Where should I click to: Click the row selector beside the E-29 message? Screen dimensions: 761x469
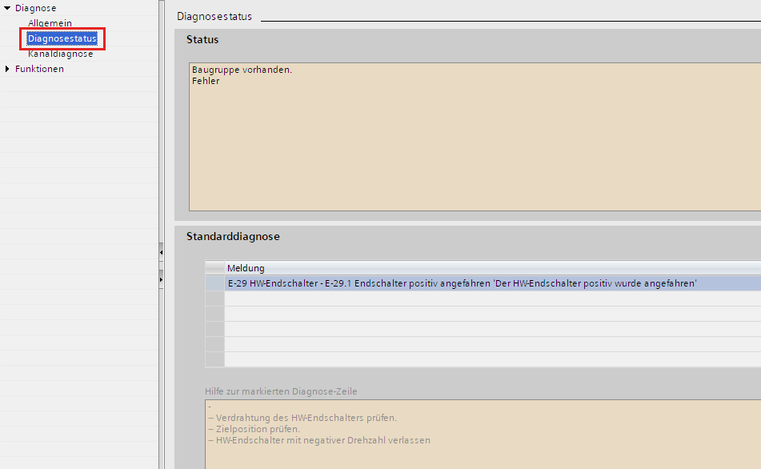coord(215,283)
